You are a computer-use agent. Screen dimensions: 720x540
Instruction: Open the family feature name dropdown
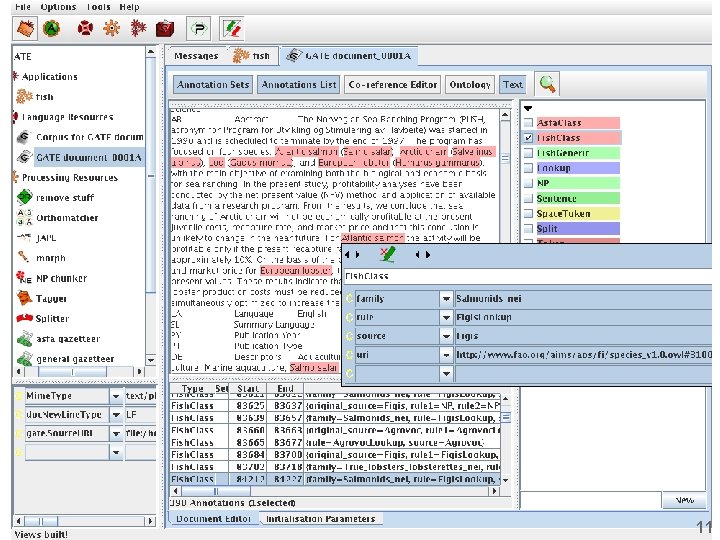point(445,299)
